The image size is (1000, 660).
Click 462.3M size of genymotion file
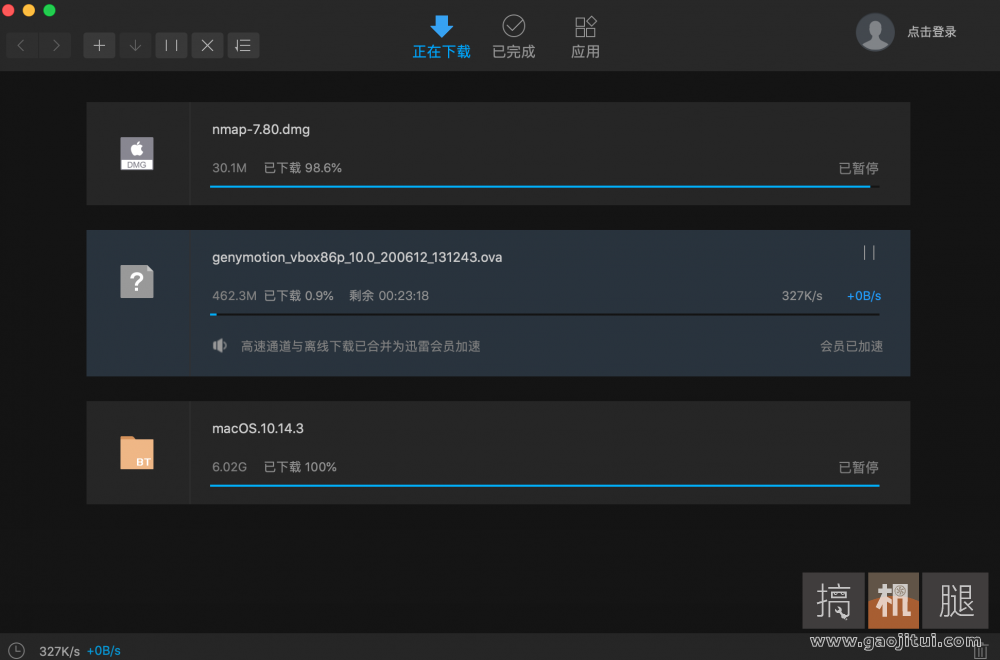[234, 296]
